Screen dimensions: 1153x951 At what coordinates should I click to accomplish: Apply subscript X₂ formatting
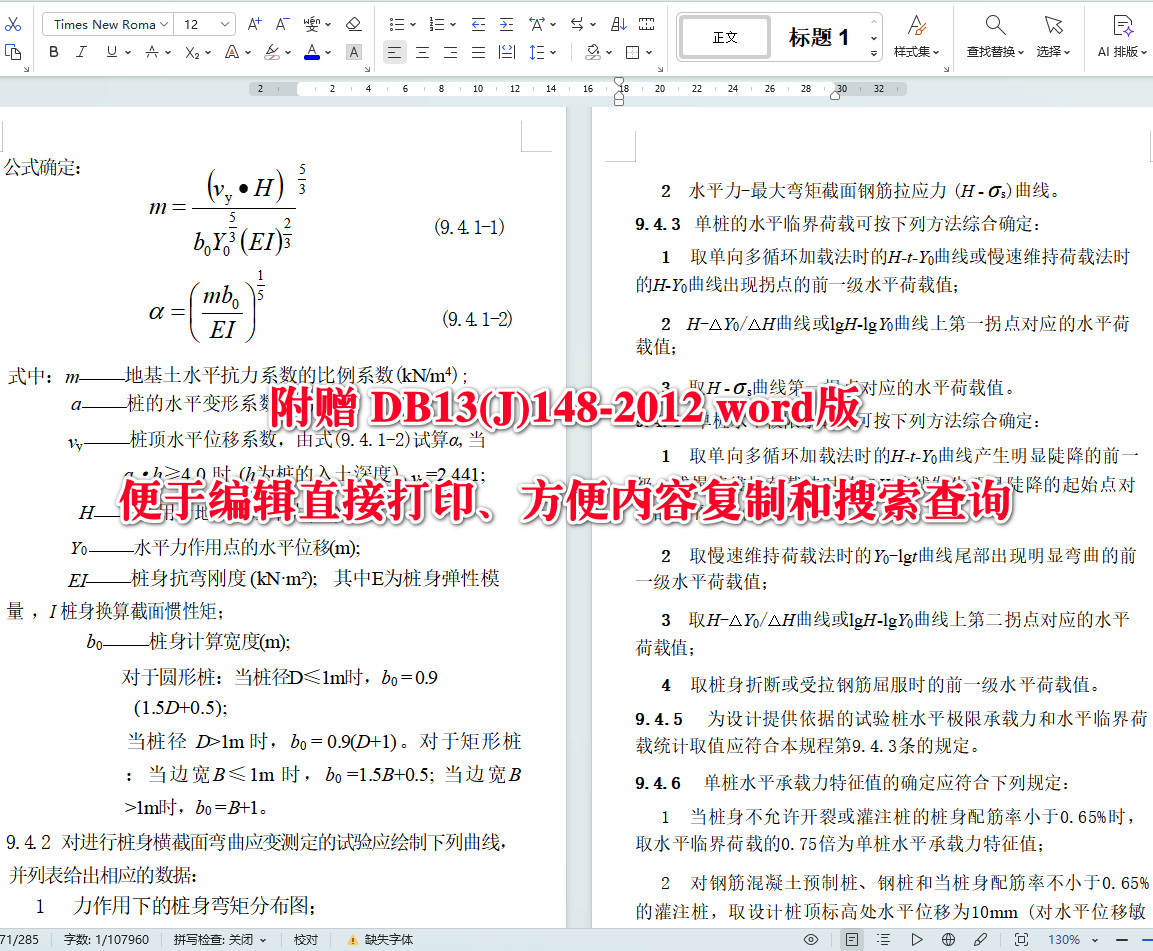pos(192,52)
